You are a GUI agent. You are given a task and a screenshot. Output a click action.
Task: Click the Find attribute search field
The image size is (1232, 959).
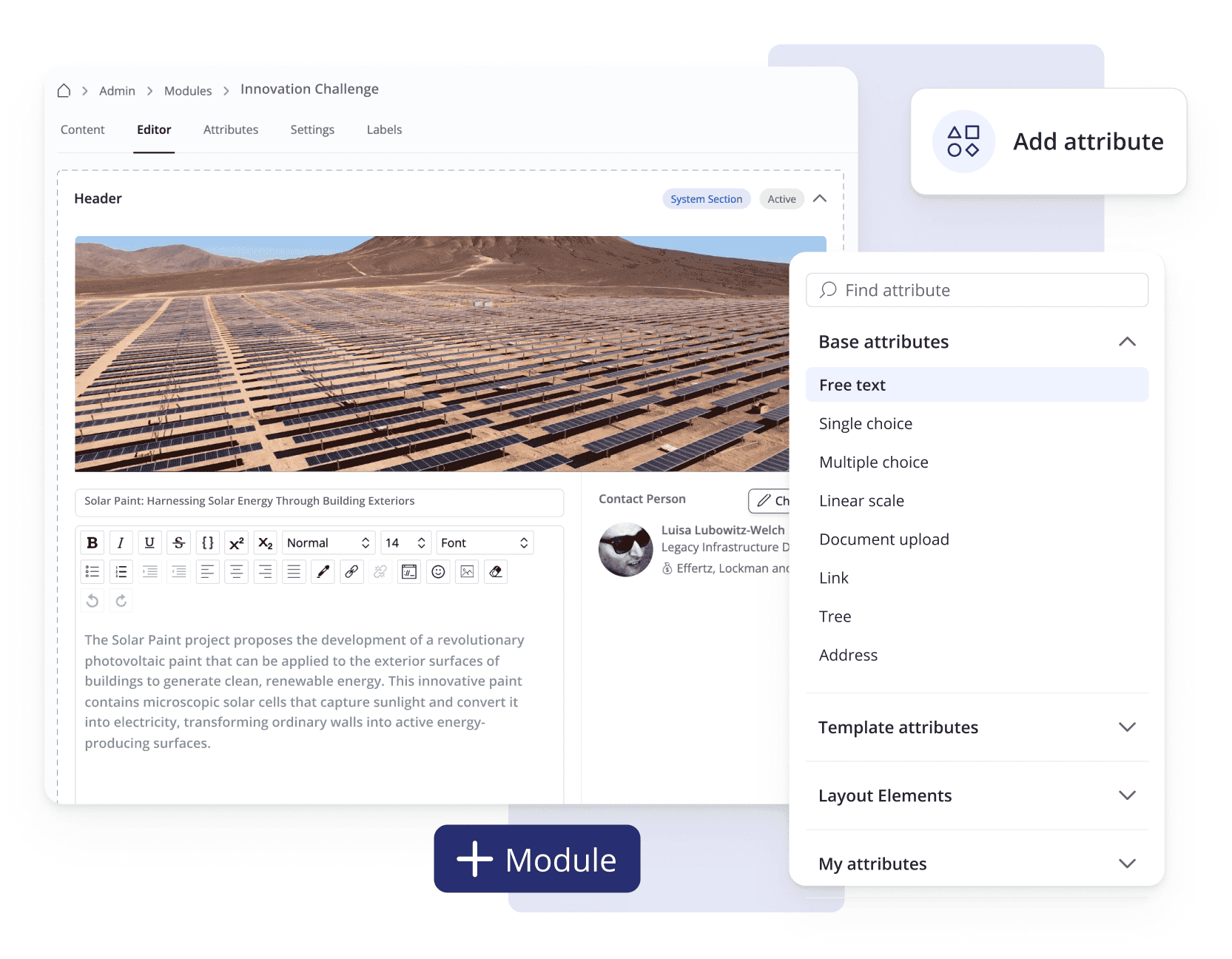[x=977, y=290]
